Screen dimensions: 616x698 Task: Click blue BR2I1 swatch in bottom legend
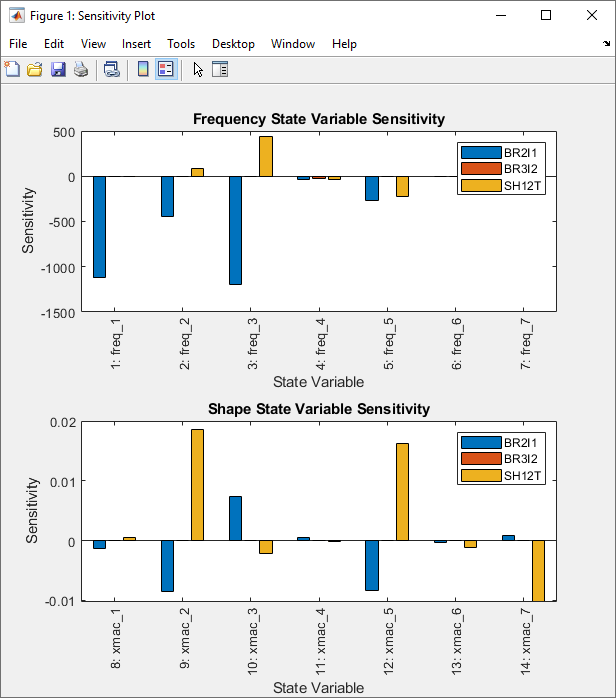coord(481,442)
